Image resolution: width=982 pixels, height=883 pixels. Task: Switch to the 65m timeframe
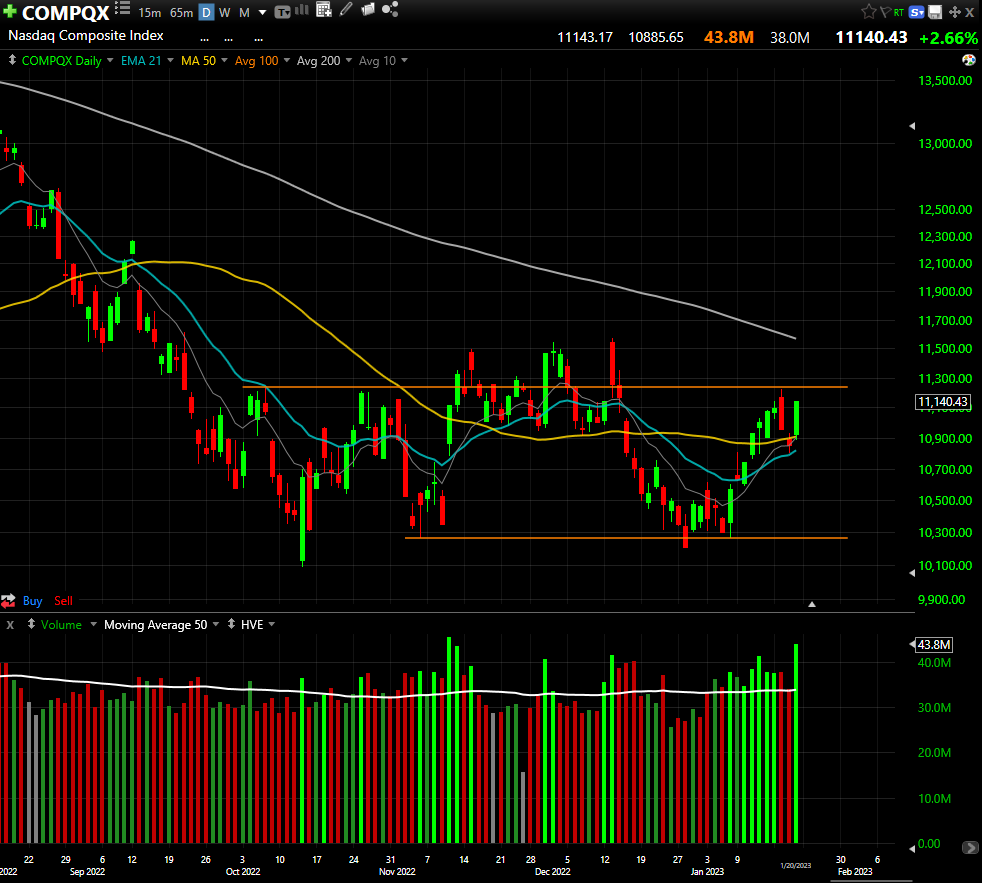pos(182,13)
